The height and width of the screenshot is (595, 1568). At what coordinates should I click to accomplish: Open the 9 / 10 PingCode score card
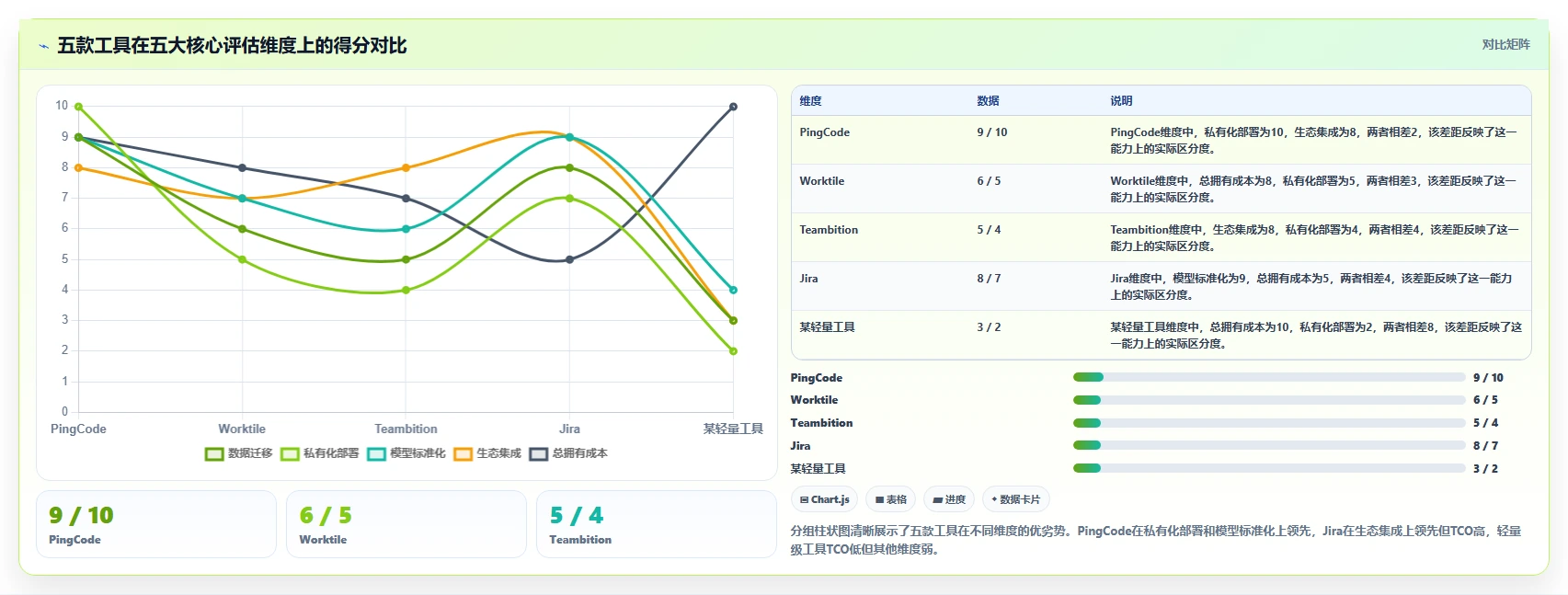pyautogui.click(x=156, y=524)
